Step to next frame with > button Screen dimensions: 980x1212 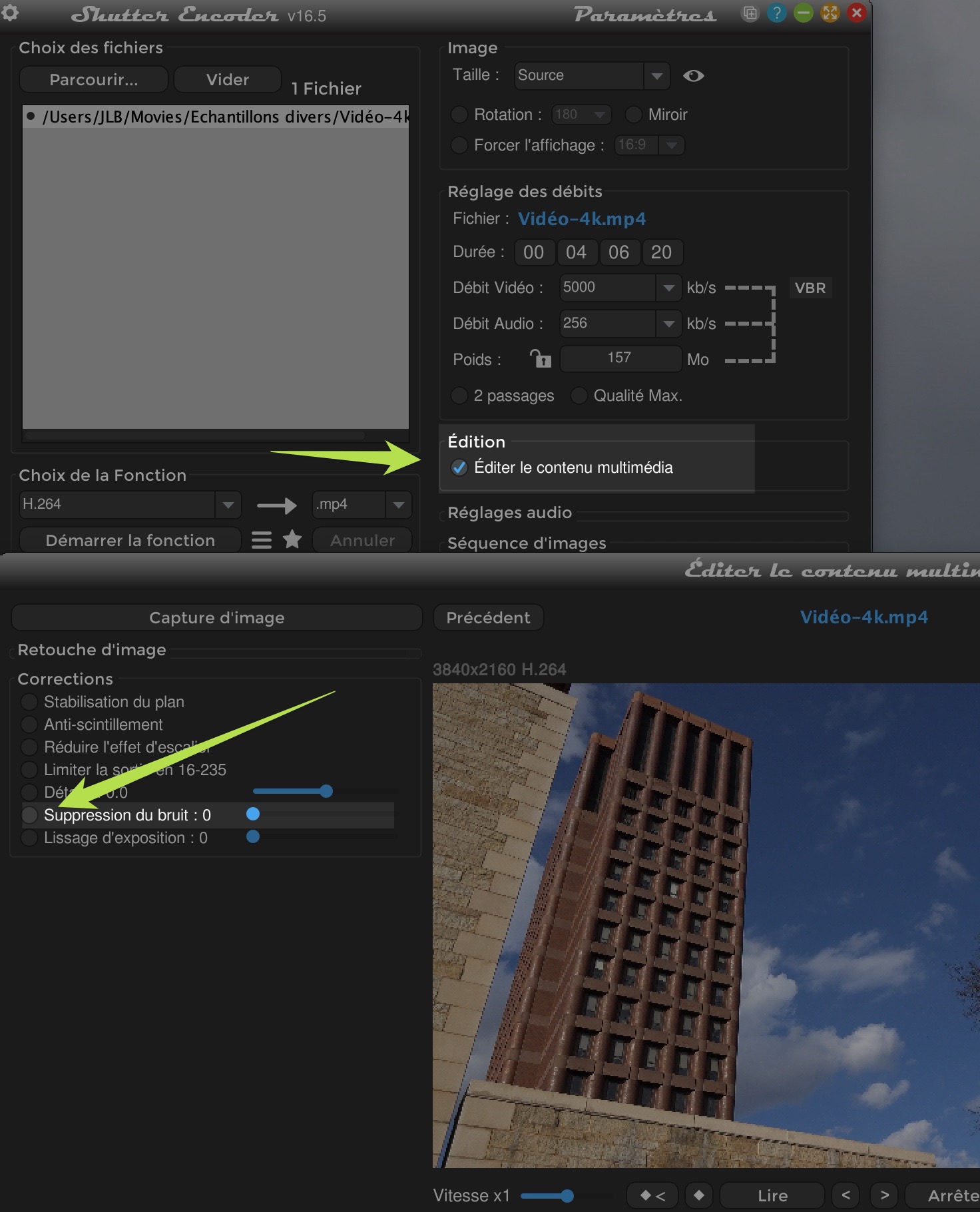[x=884, y=1195]
